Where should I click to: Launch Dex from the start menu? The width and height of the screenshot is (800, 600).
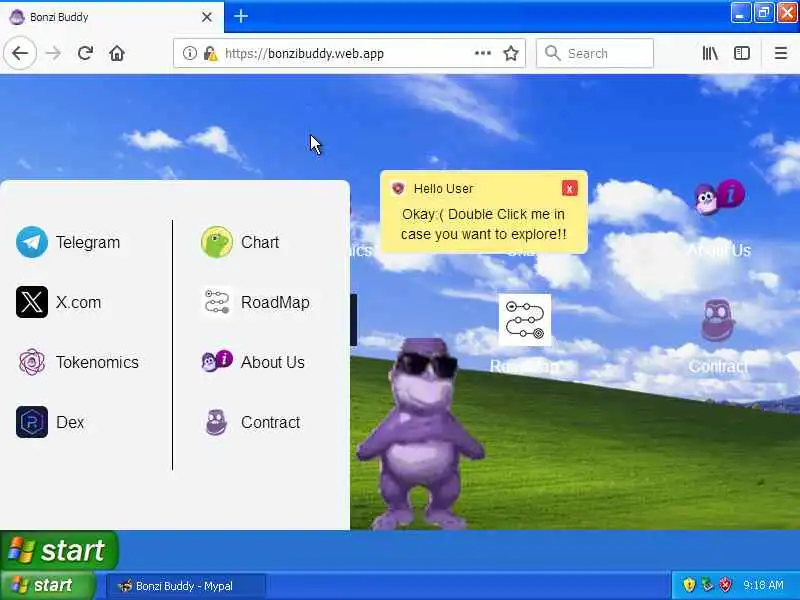50,422
